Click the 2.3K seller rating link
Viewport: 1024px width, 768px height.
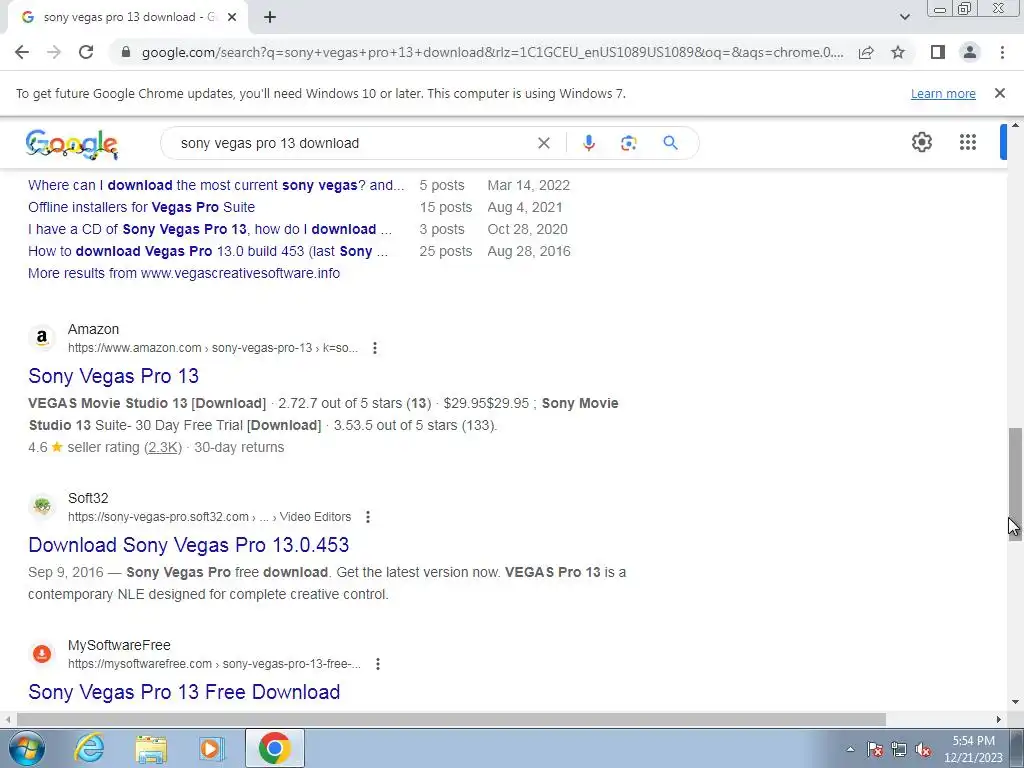(163, 448)
